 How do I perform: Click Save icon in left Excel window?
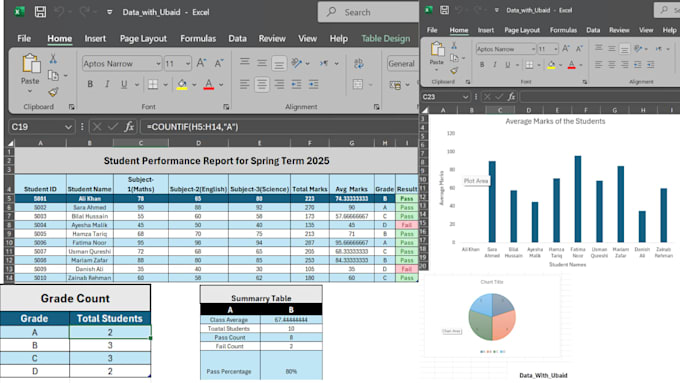click(40, 12)
